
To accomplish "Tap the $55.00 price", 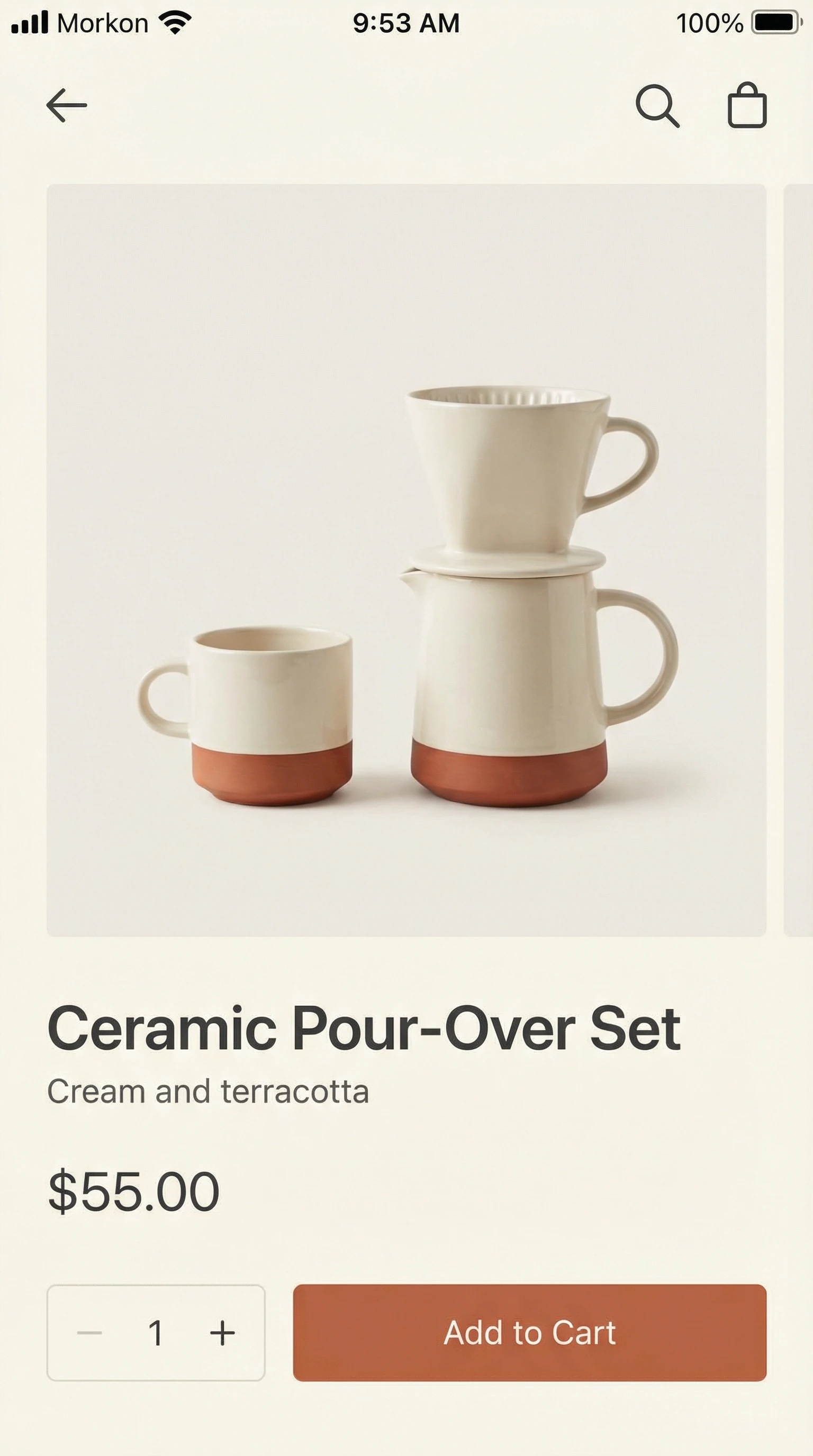I will point(133,1191).
